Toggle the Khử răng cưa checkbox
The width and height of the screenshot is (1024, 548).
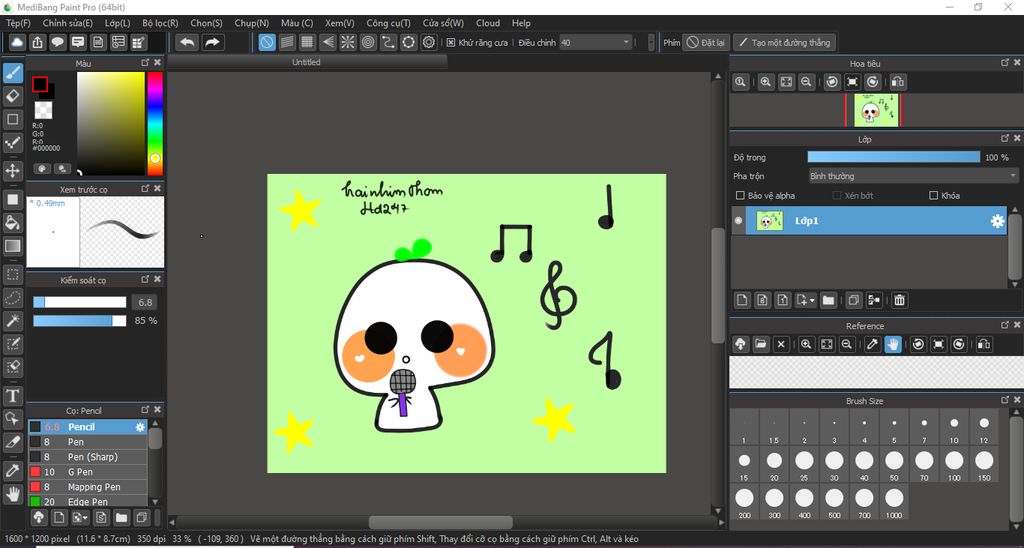tap(451, 43)
